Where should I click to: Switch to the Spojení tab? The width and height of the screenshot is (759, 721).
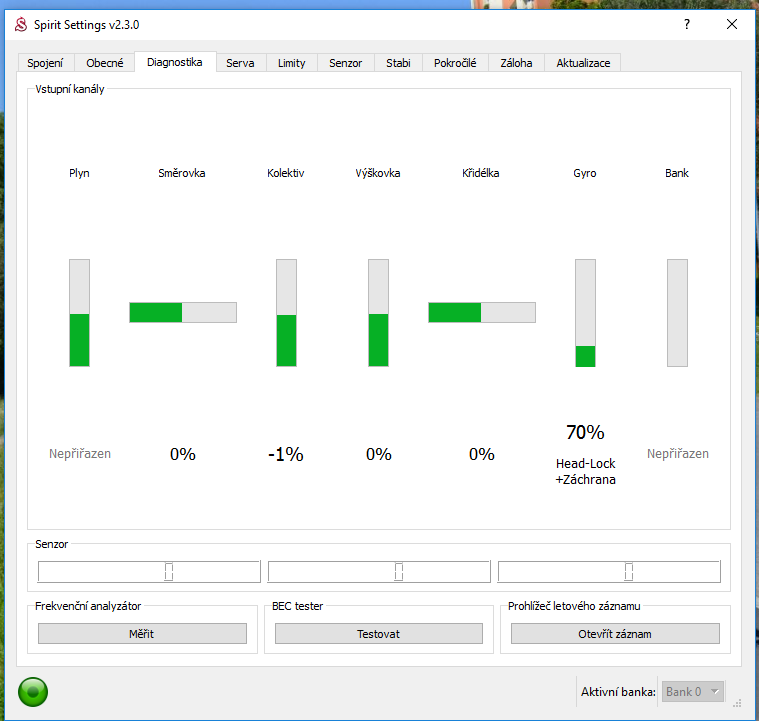pos(45,63)
